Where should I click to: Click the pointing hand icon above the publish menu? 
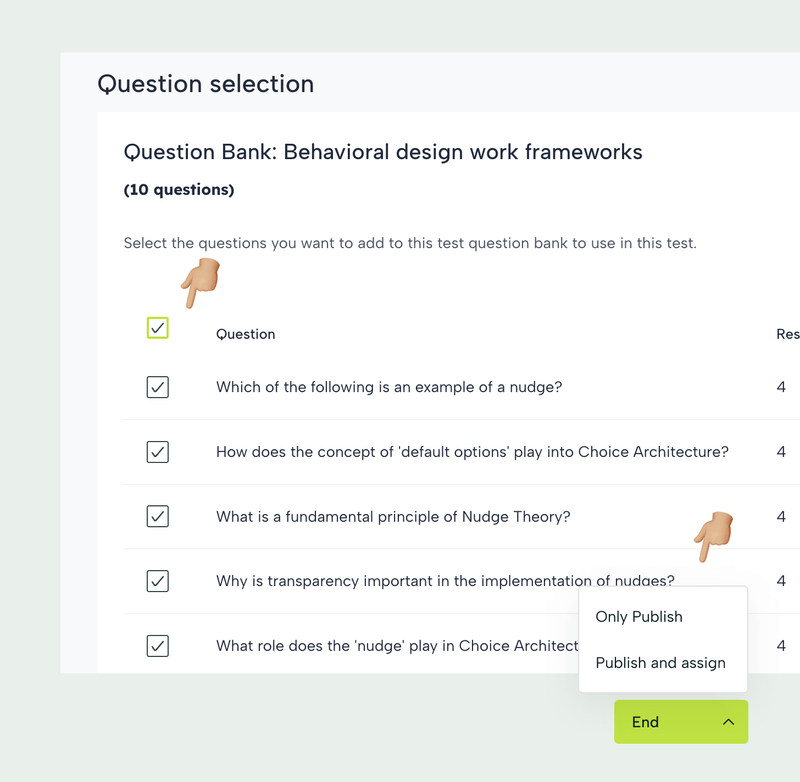[714, 536]
